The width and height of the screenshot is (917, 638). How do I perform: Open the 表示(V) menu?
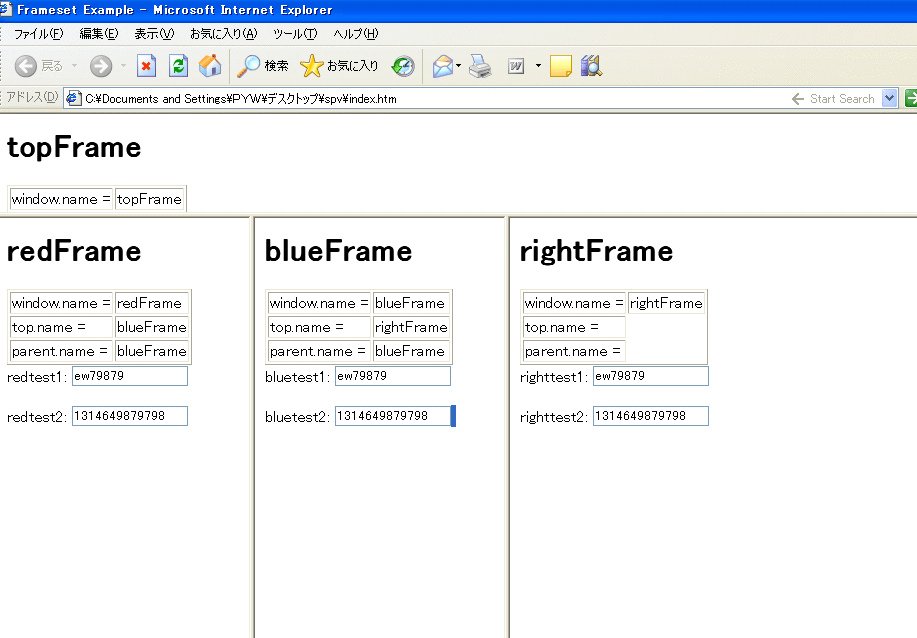coord(154,34)
